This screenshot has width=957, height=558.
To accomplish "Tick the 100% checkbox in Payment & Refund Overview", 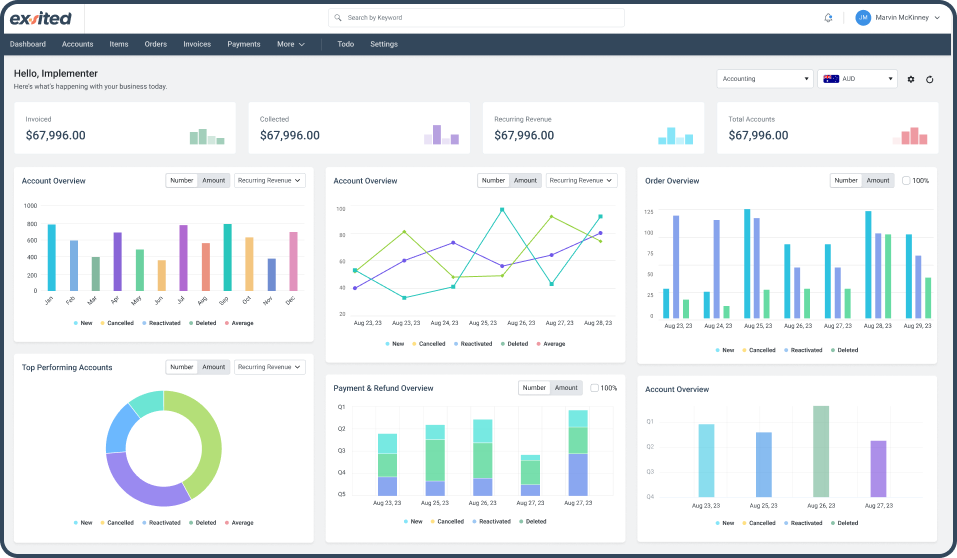I will [x=595, y=388].
